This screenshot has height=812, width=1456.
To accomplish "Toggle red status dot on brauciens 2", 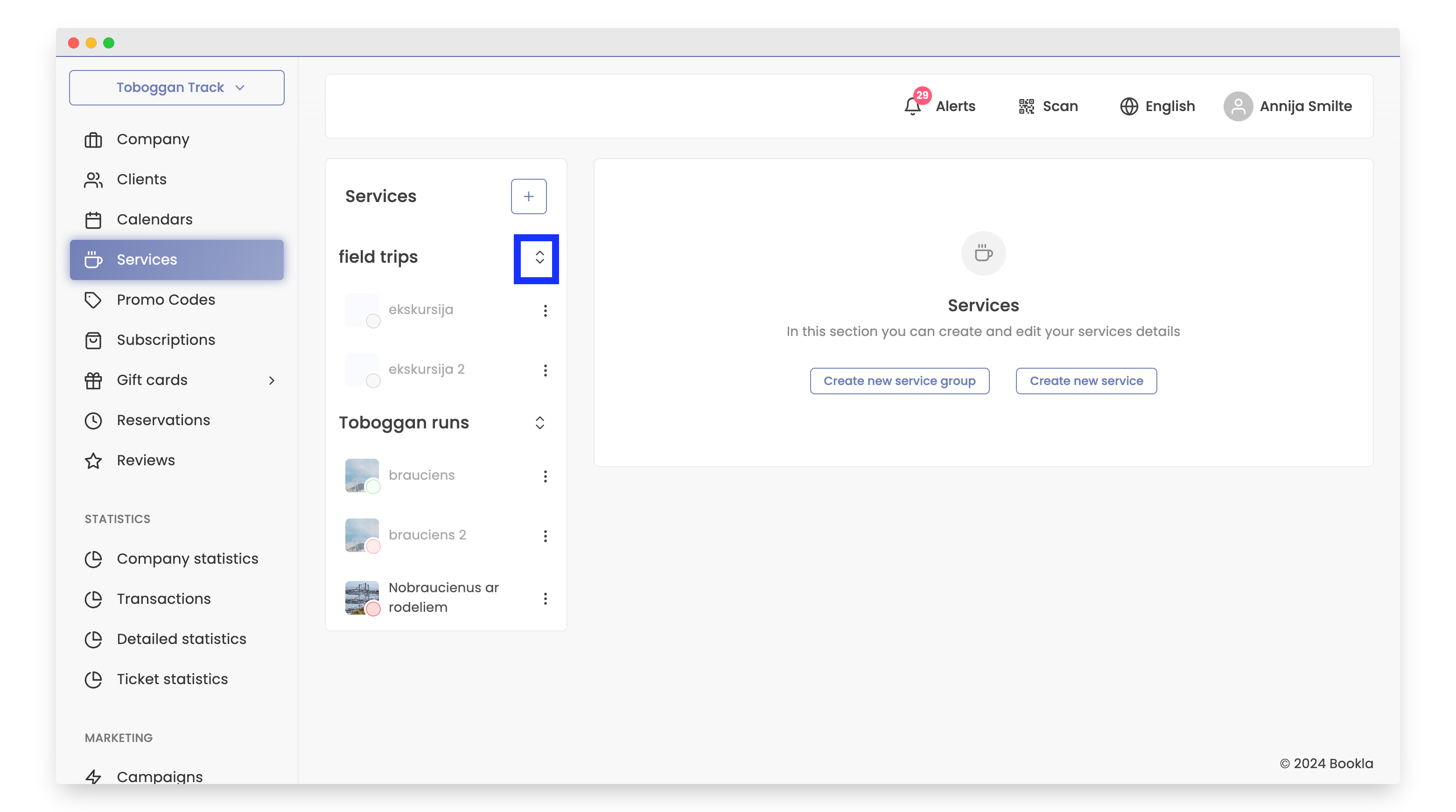I will pos(373,546).
